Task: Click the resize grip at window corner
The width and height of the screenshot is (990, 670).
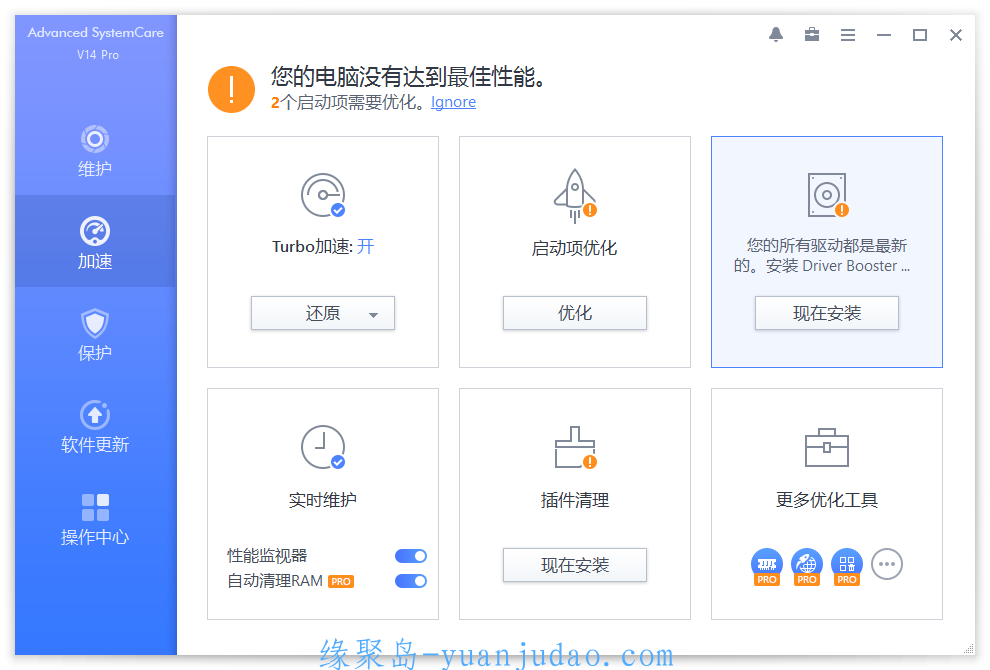Action: tap(969, 649)
